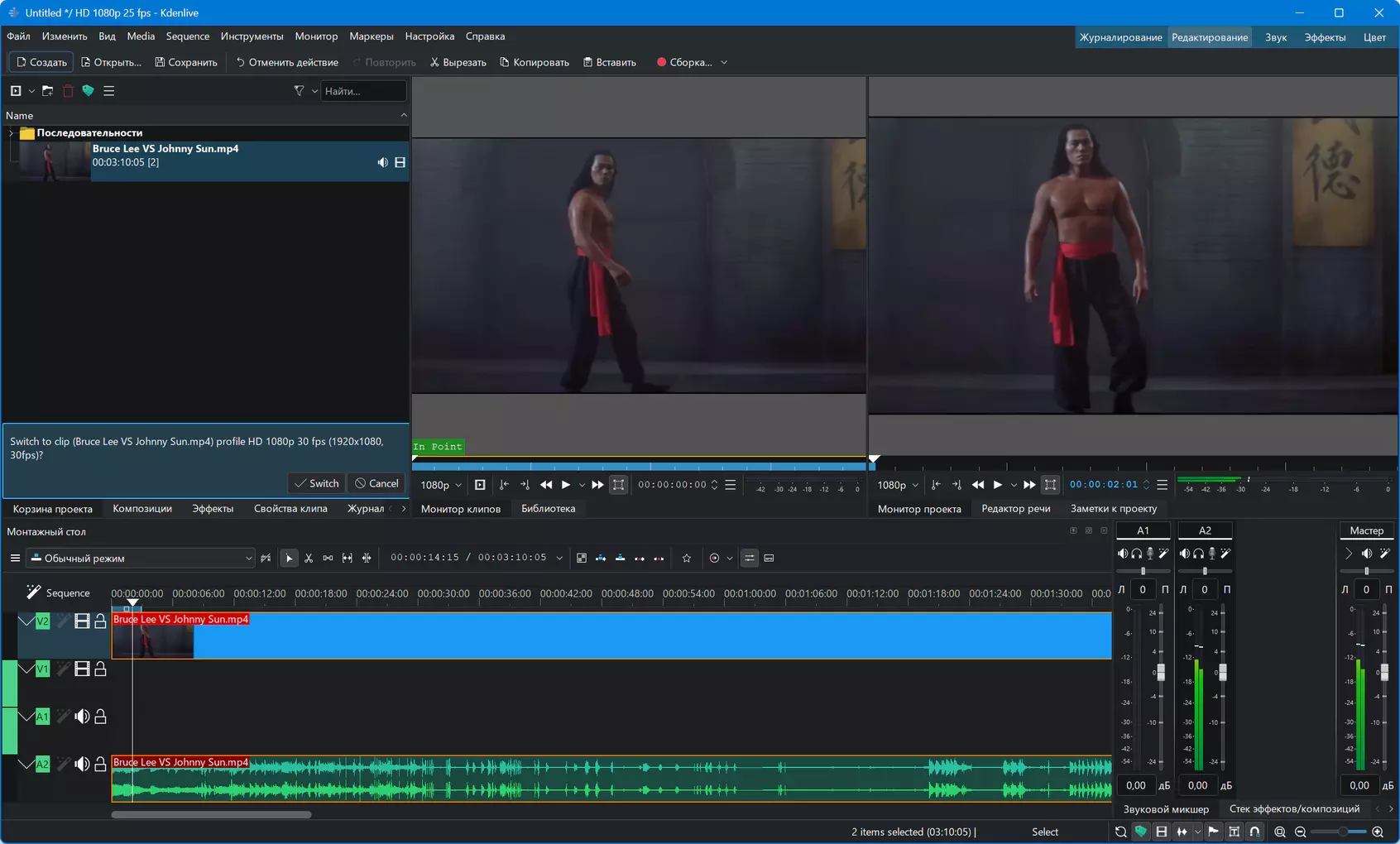Collapse track A1 with its chevron
This screenshot has width=1400, height=844.
point(26,717)
